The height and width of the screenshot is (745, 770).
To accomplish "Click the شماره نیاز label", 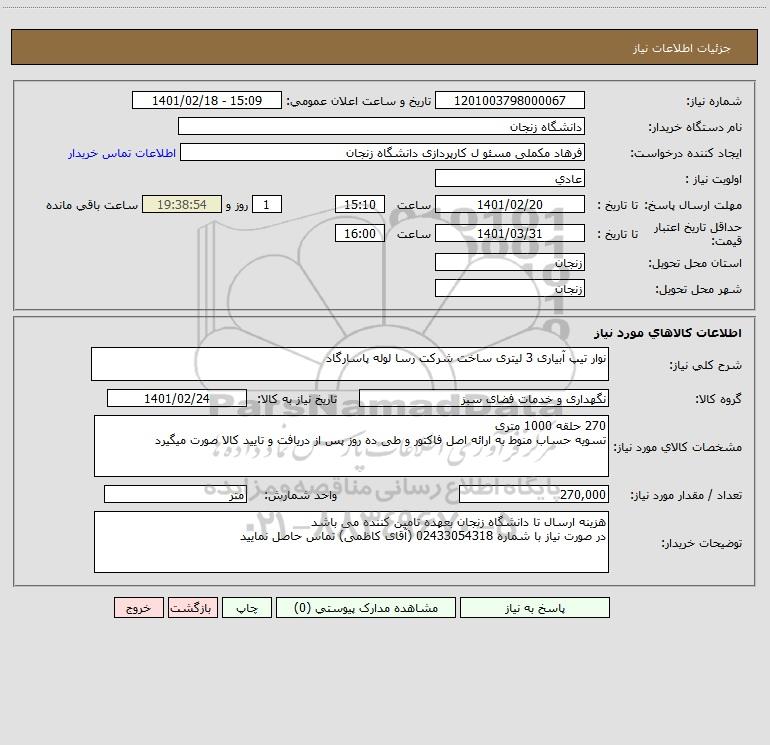I will click(714, 101).
